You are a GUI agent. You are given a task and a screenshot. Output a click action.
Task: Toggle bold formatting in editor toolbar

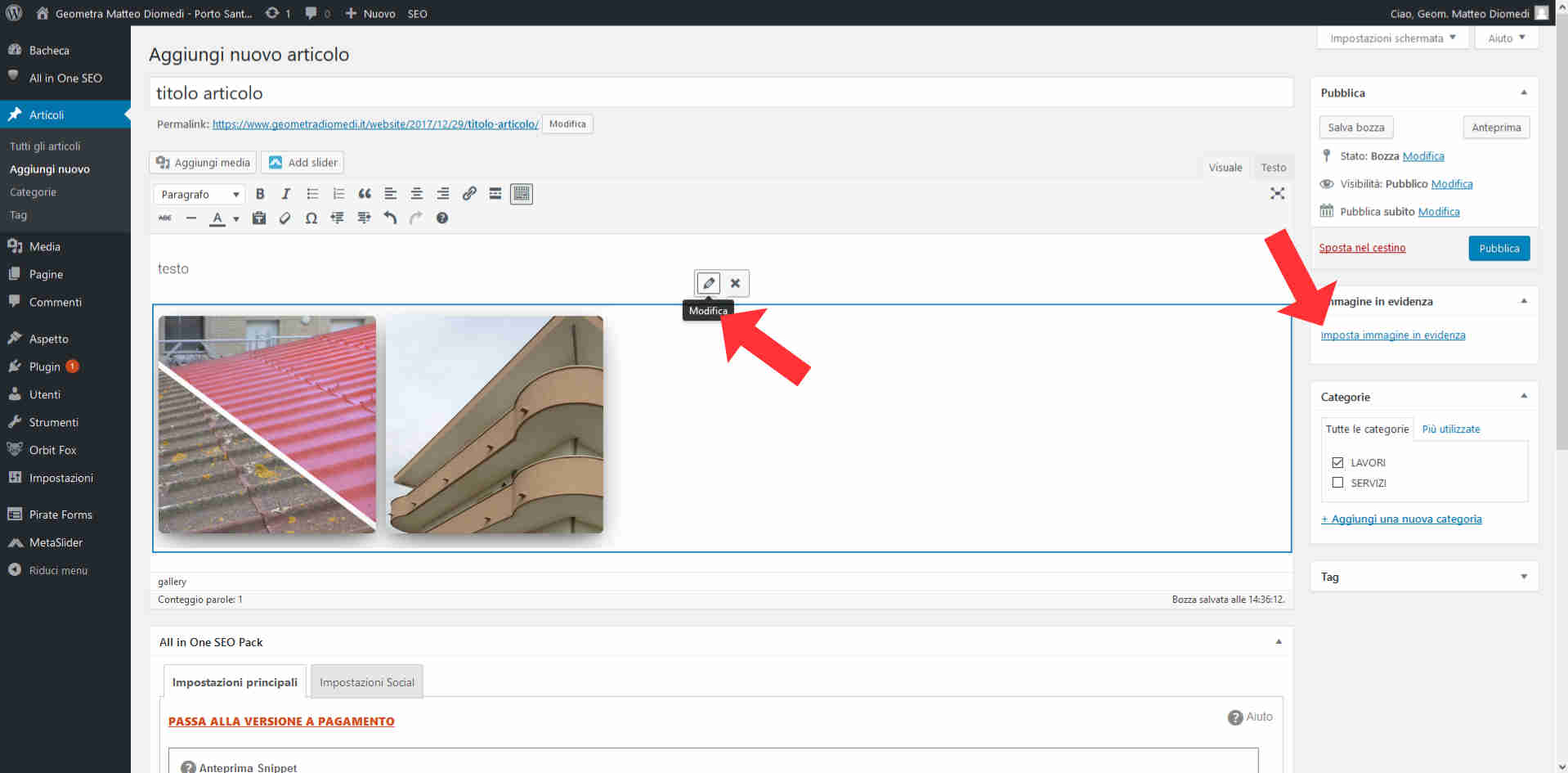(260, 194)
